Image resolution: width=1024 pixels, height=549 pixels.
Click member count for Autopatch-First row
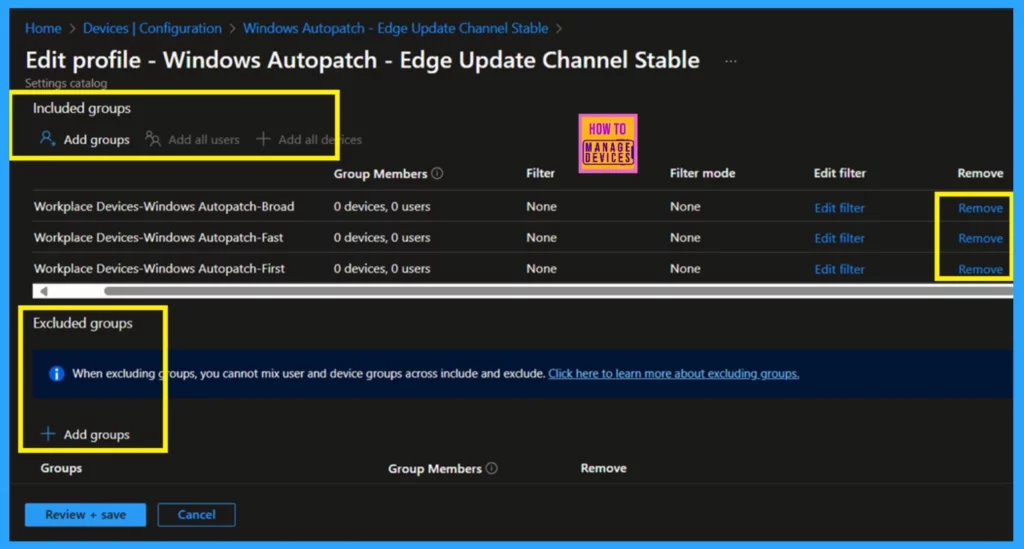(x=382, y=268)
